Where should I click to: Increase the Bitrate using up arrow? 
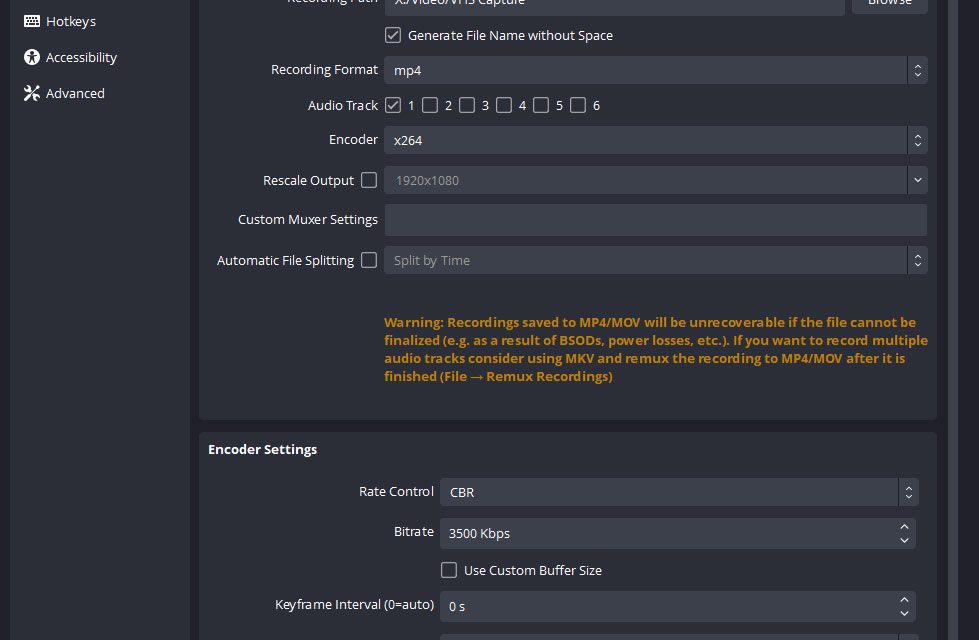pyautogui.click(x=904, y=527)
